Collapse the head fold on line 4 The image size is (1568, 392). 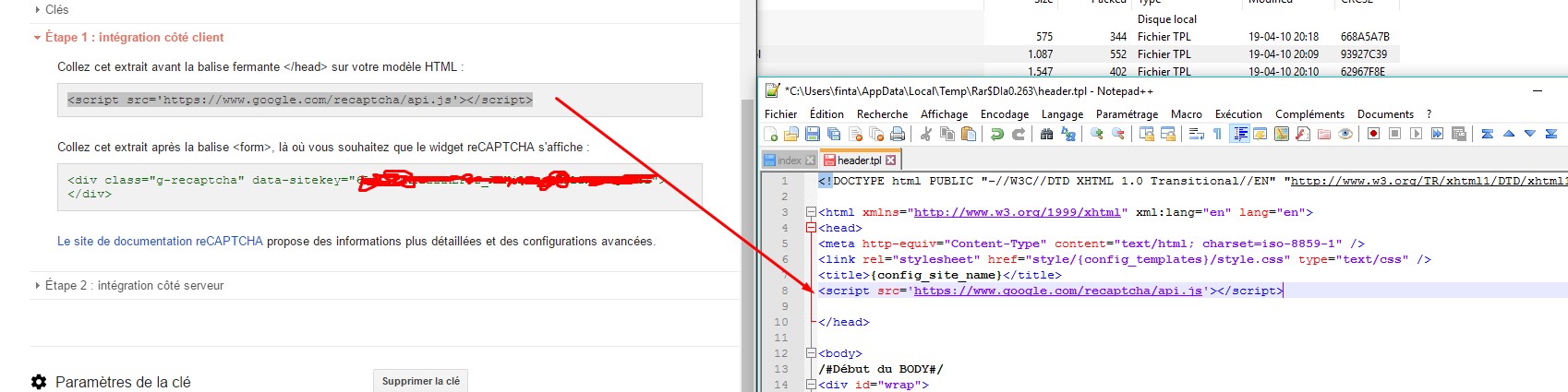(811, 228)
